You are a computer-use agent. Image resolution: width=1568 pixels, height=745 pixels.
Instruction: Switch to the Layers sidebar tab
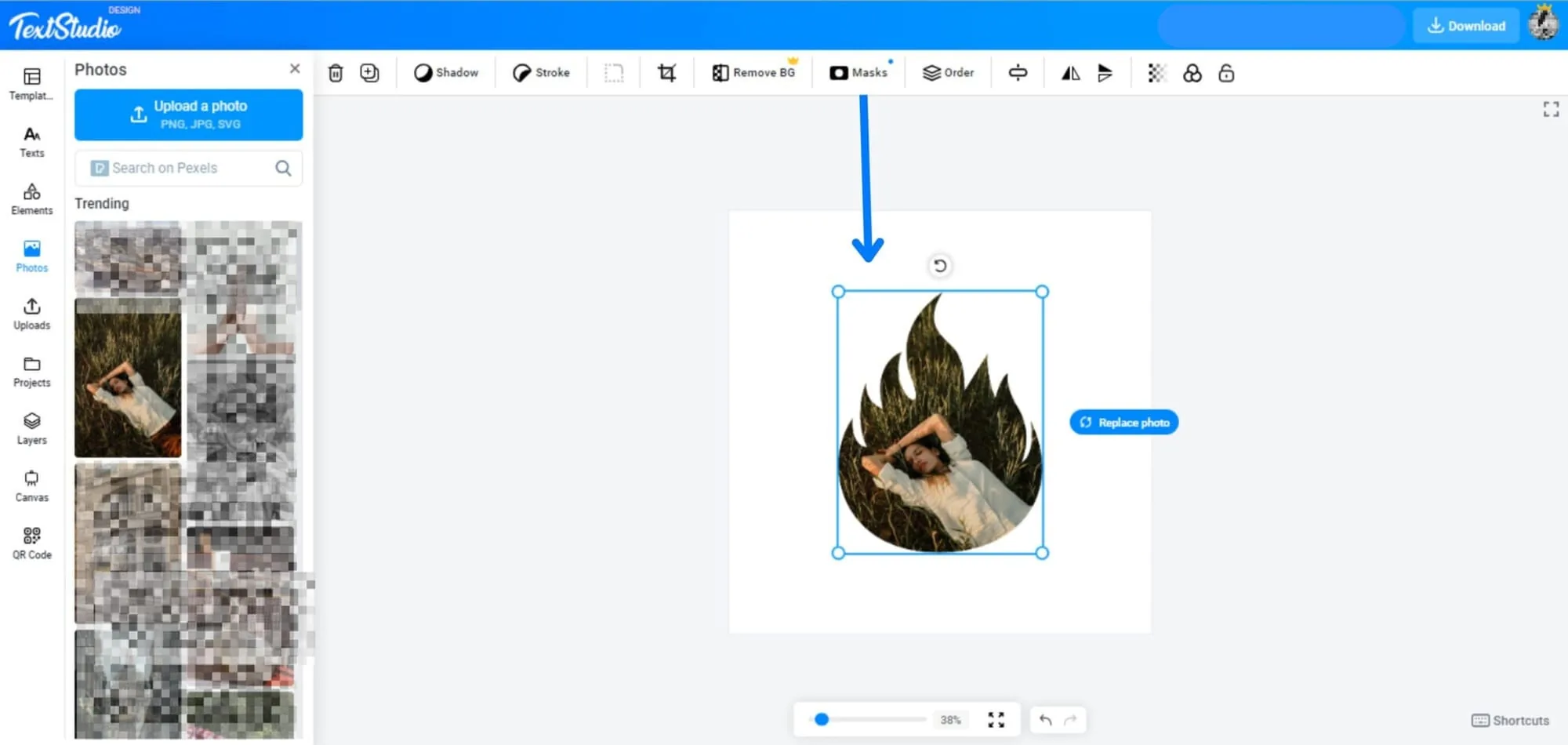[x=32, y=429]
